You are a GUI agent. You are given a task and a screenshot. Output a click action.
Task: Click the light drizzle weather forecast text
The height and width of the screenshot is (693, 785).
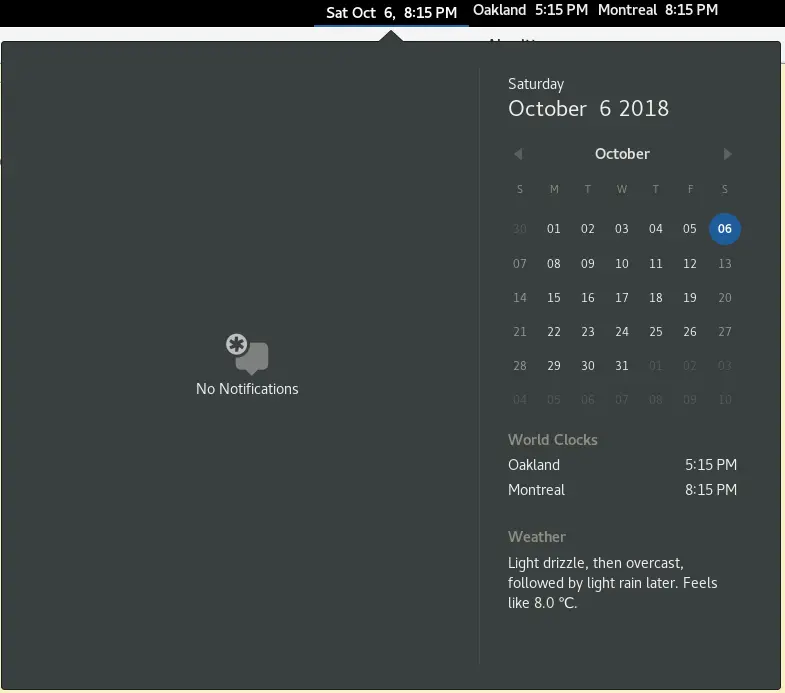pos(612,583)
